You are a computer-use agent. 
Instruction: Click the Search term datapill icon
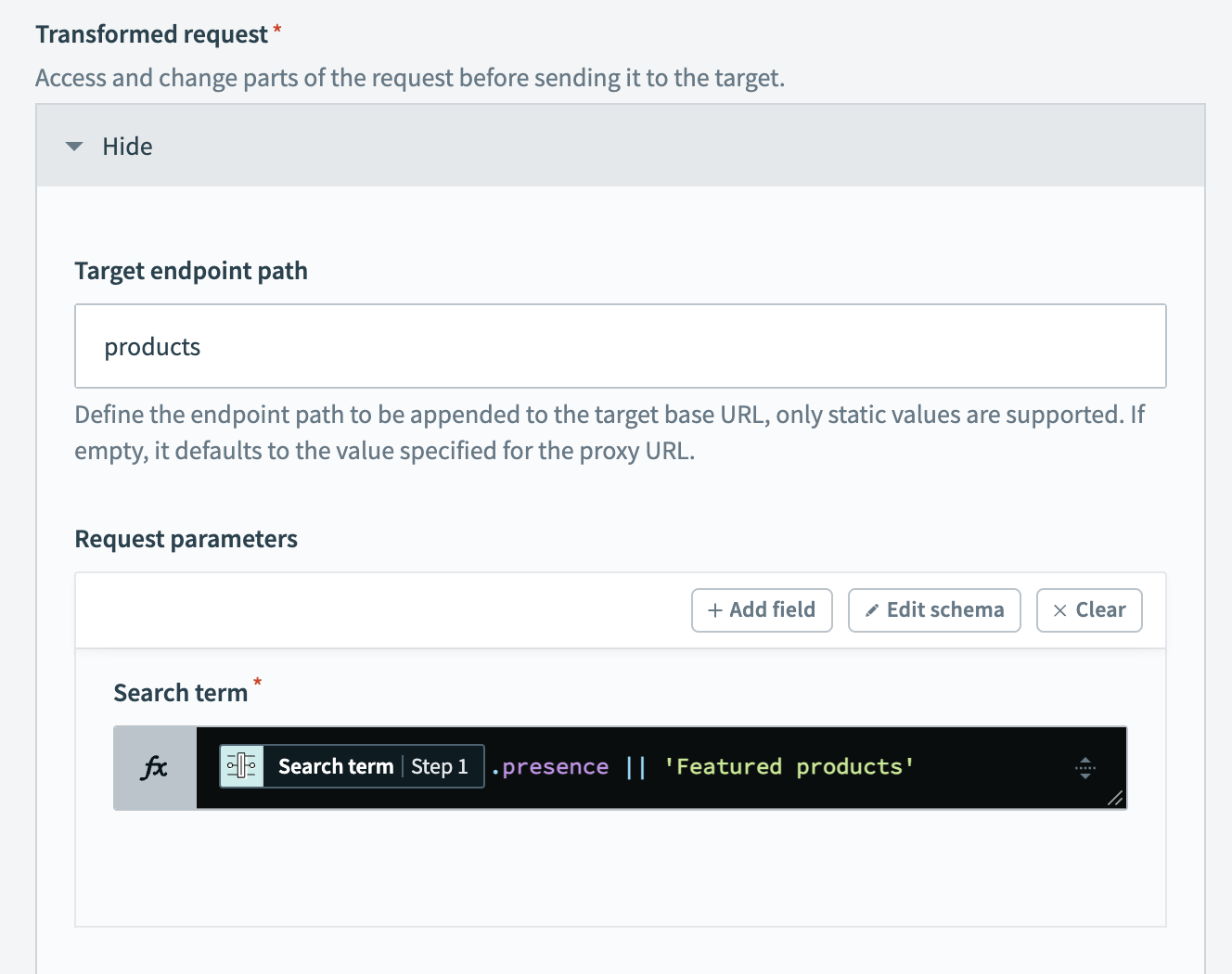click(242, 766)
